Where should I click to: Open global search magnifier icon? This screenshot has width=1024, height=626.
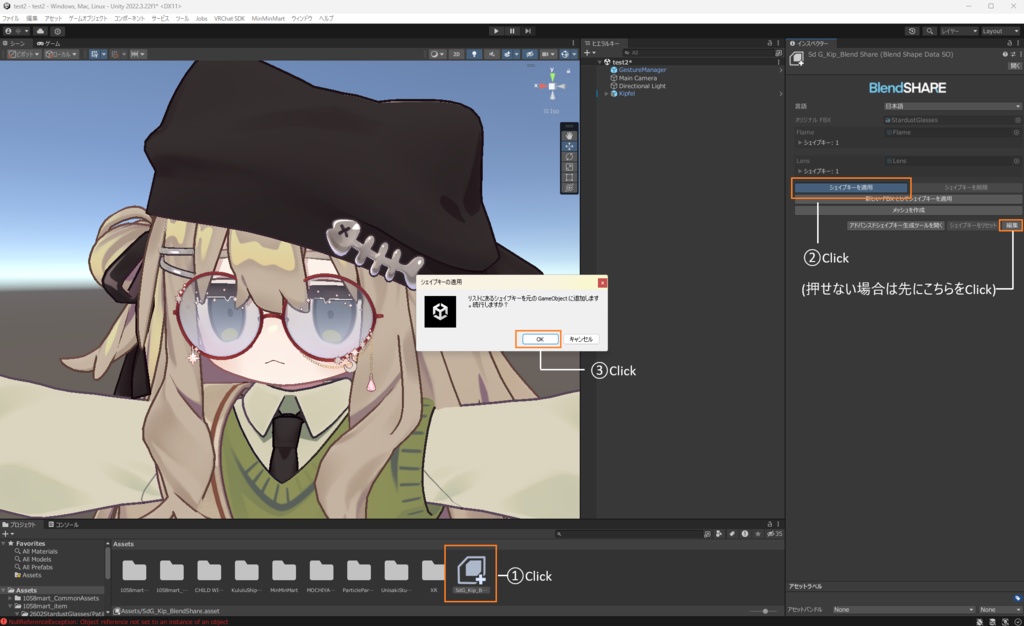pyautogui.click(x=929, y=31)
